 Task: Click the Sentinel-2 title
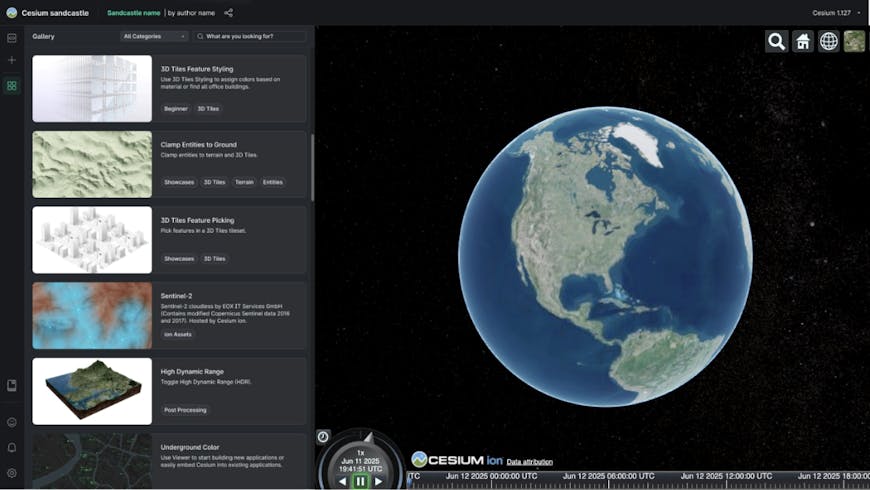176,296
